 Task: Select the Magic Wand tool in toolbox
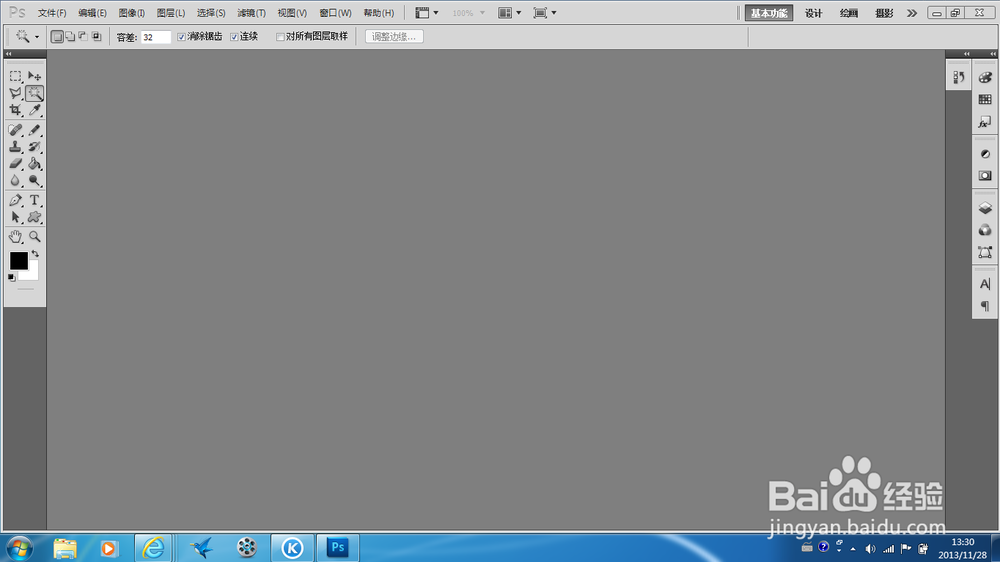tap(34, 93)
